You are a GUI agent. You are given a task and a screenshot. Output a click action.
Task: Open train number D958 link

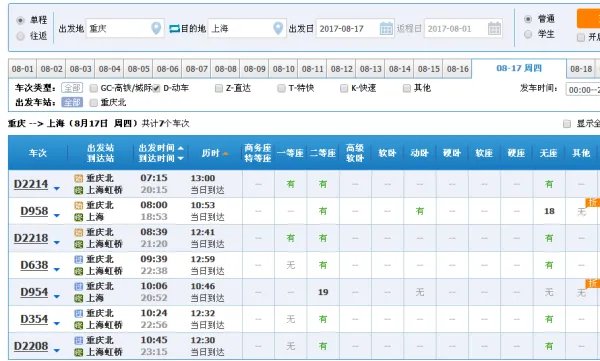(34, 211)
